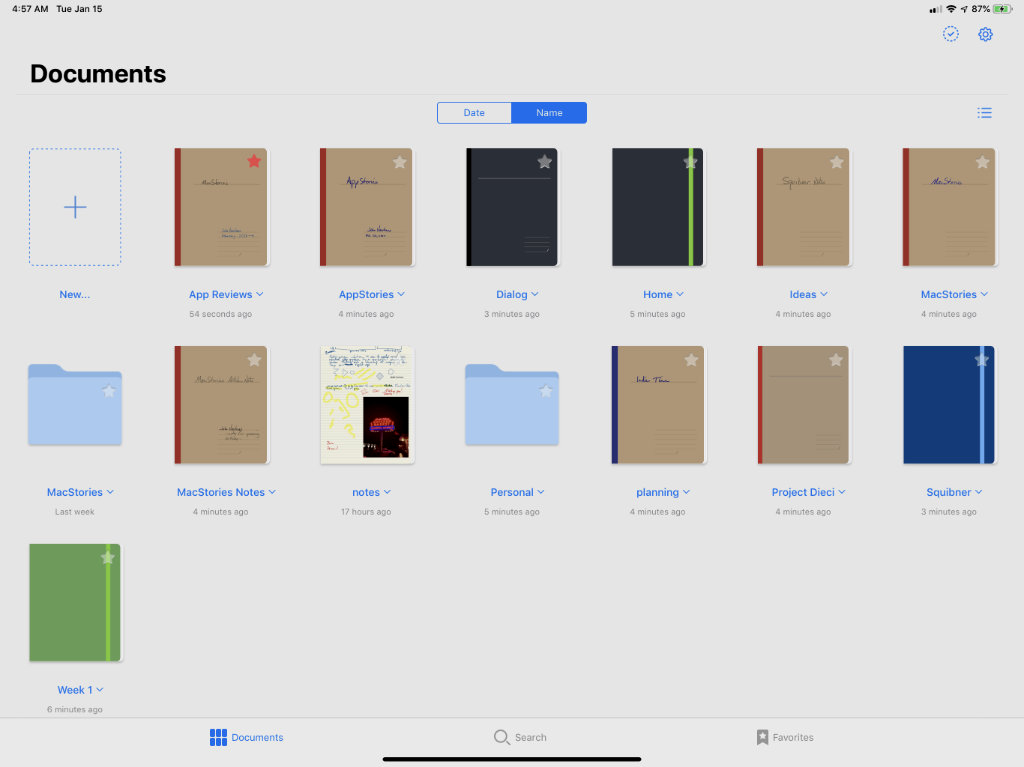Star the MacStories notebook cover
Viewport: 1024px width, 767px height.
(x=982, y=162)
